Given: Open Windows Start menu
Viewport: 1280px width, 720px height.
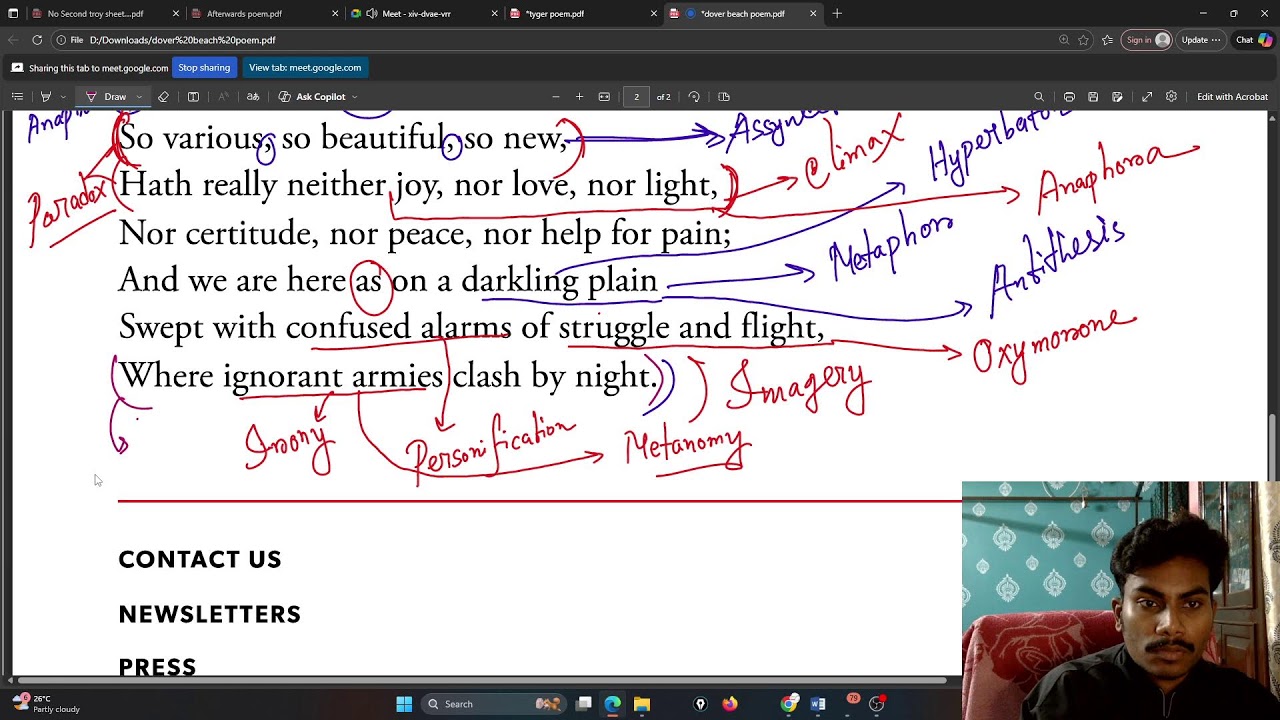Looking at the screenshot, I should tap(404, 704).
